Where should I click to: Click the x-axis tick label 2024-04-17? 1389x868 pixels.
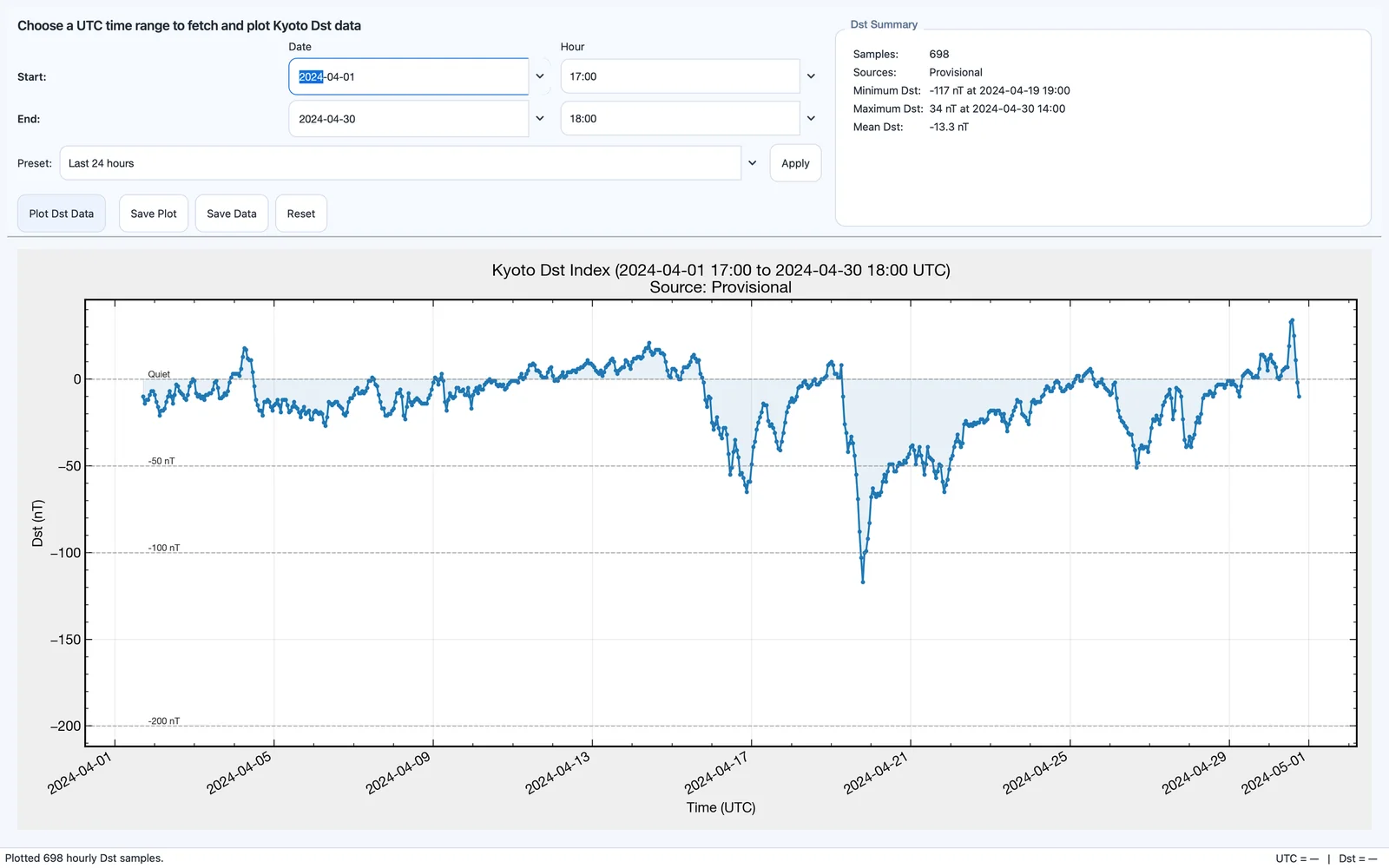[716, 773]
